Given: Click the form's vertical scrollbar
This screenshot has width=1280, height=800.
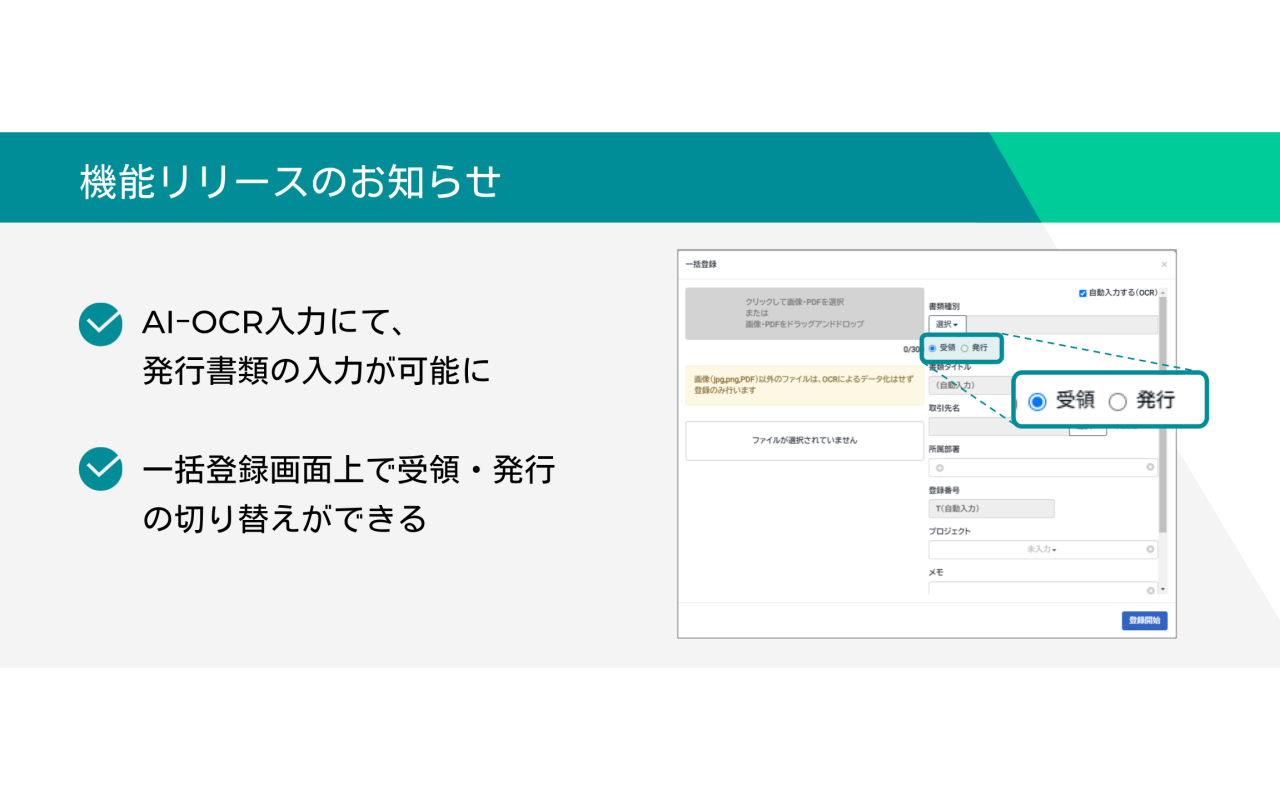Looking at the screenshot, I should point(1162,415).
